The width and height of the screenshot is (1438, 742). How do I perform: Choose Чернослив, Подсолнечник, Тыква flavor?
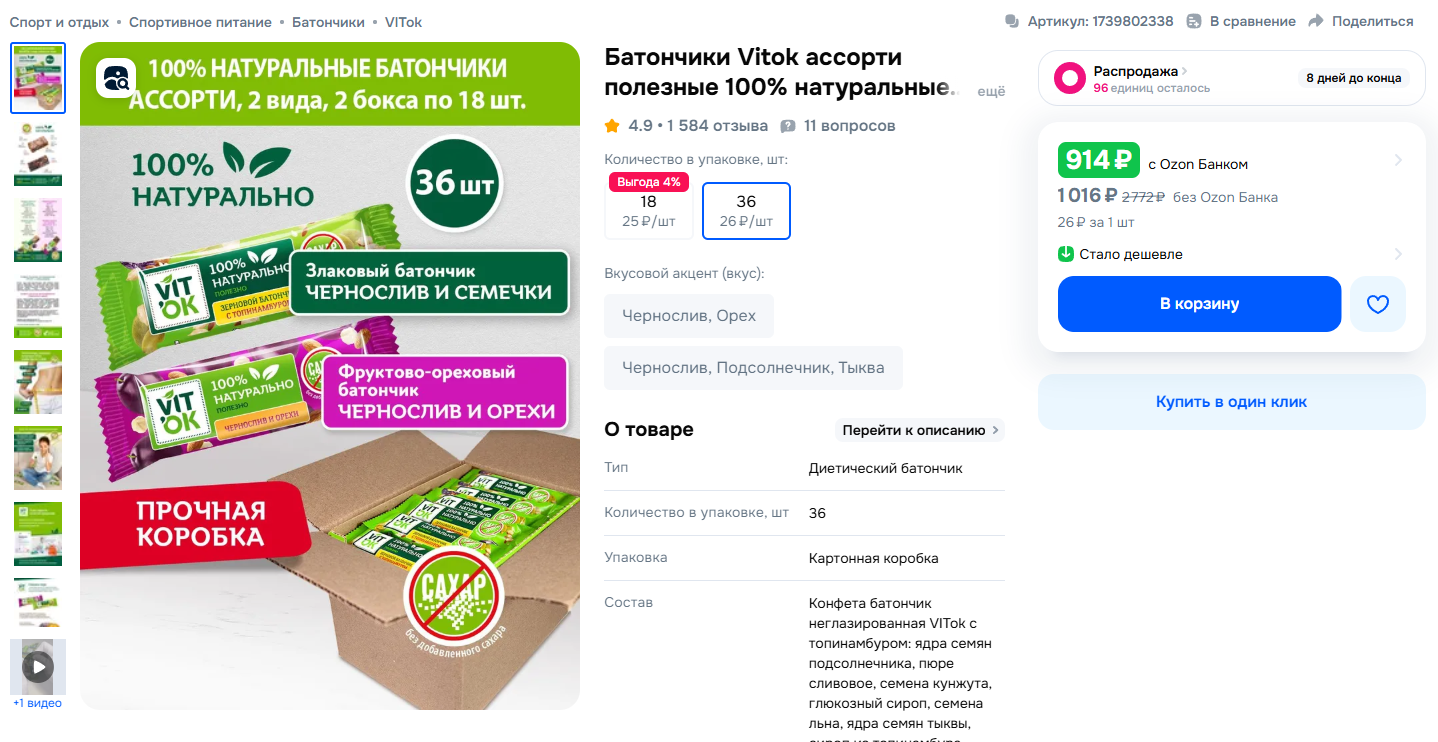point(753,368)
